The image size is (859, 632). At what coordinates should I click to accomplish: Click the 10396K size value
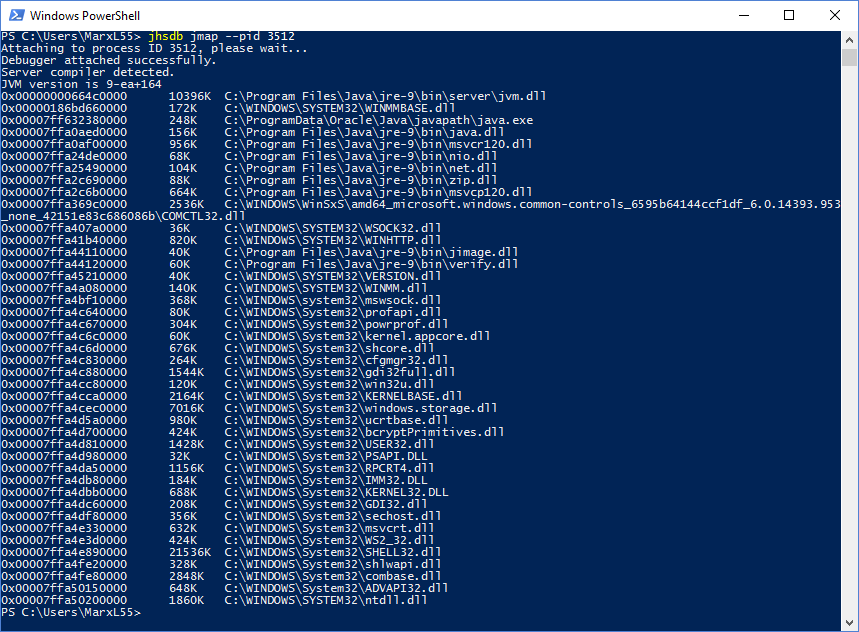point(190,96)
